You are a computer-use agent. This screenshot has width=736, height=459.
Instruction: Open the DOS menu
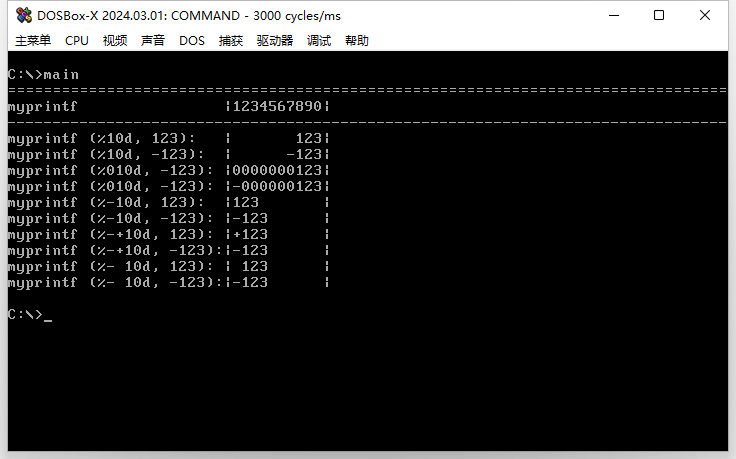(192, 41)
